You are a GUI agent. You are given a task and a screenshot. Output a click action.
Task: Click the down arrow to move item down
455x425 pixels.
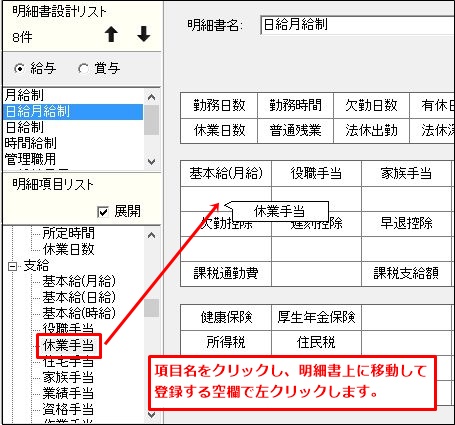(x=144, y=34)
